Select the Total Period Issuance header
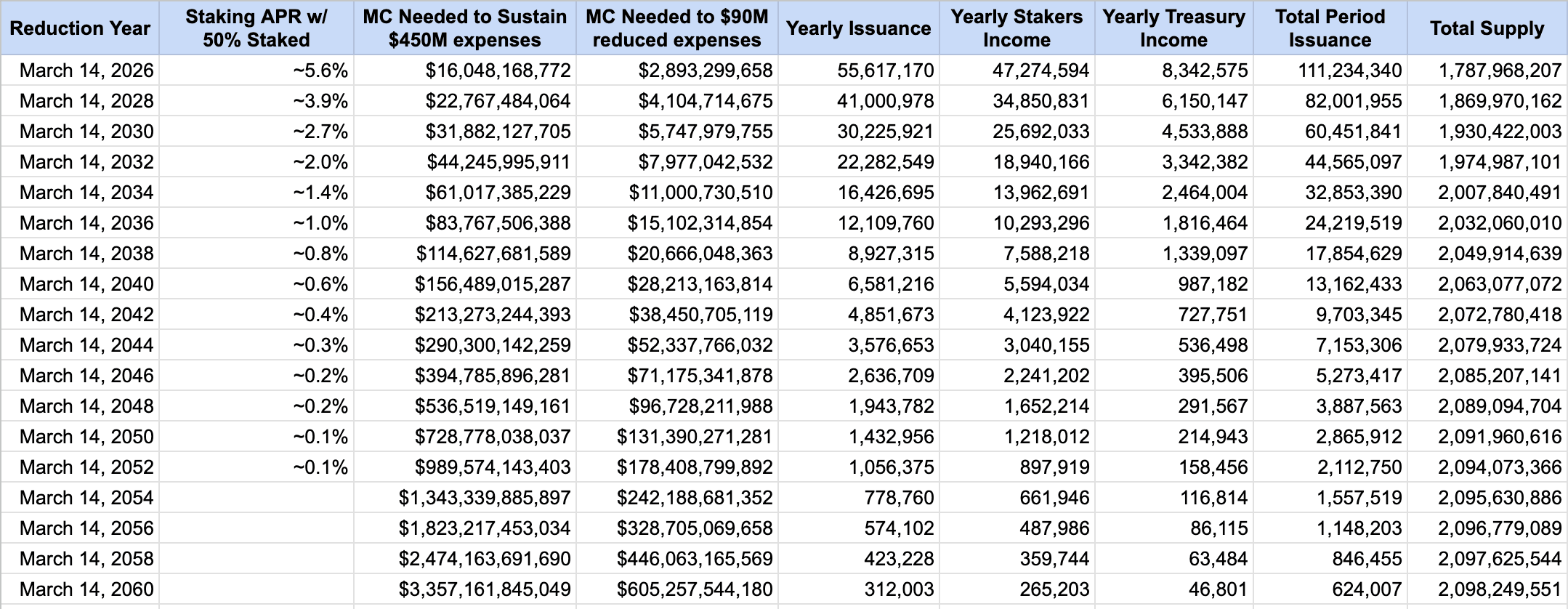The height and width of the screenshot is (609, 1568). pos(1330,28)
